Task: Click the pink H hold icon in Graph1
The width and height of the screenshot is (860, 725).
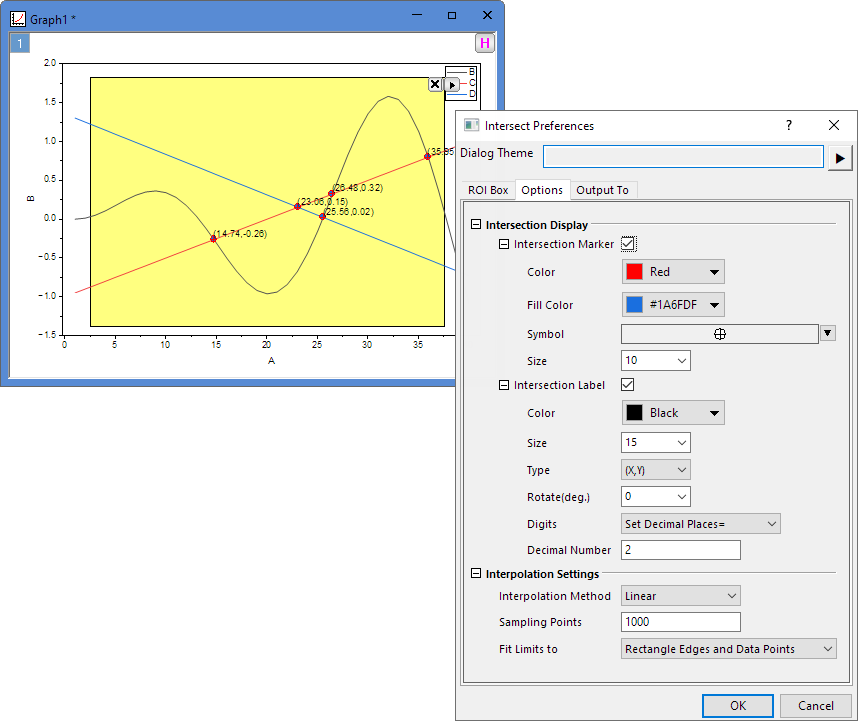Action: click(x=485, y=43)
